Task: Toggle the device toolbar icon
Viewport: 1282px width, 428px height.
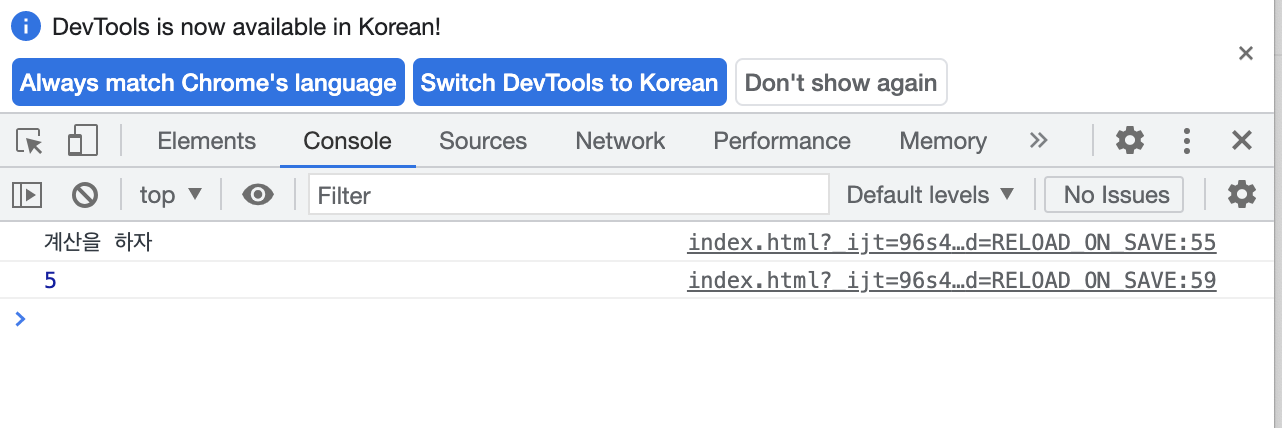Action: click(x=82, y=141)
